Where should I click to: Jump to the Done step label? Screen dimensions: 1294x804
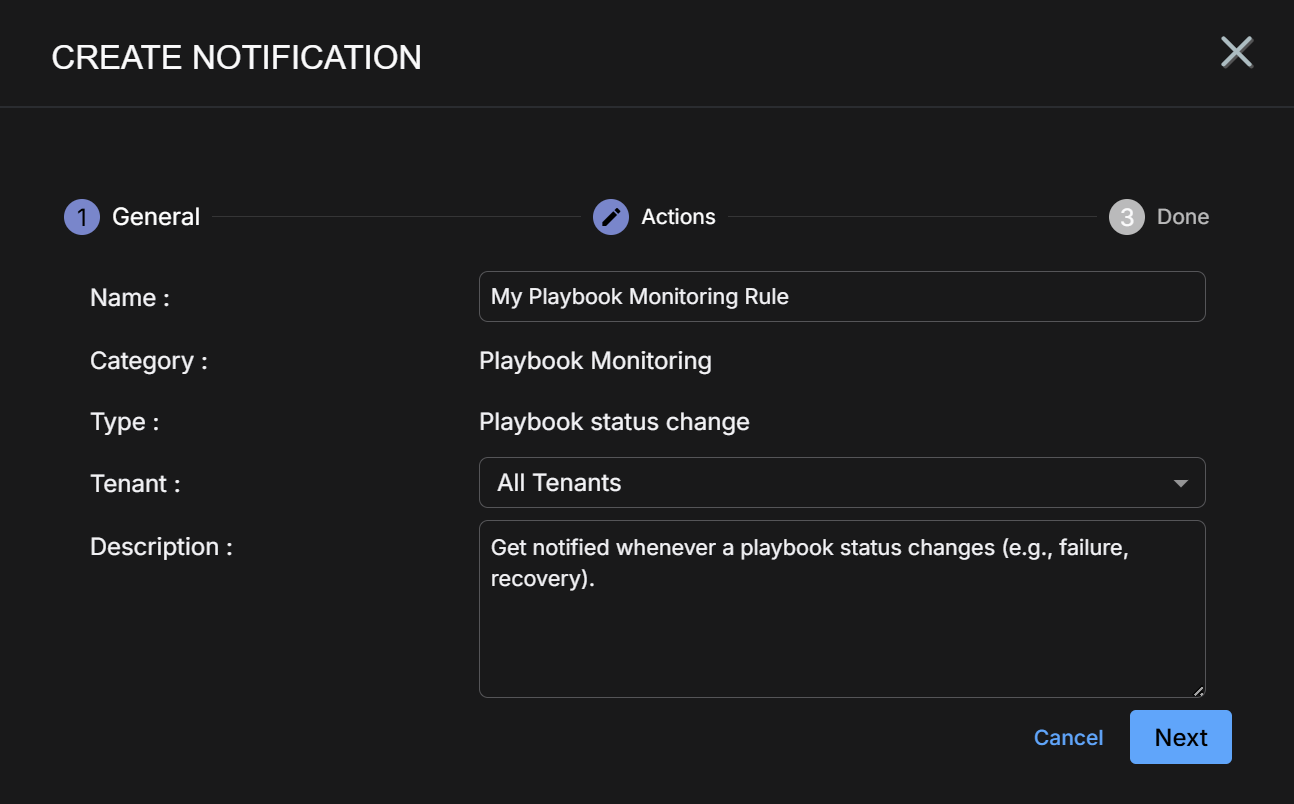pos(1183,217)
